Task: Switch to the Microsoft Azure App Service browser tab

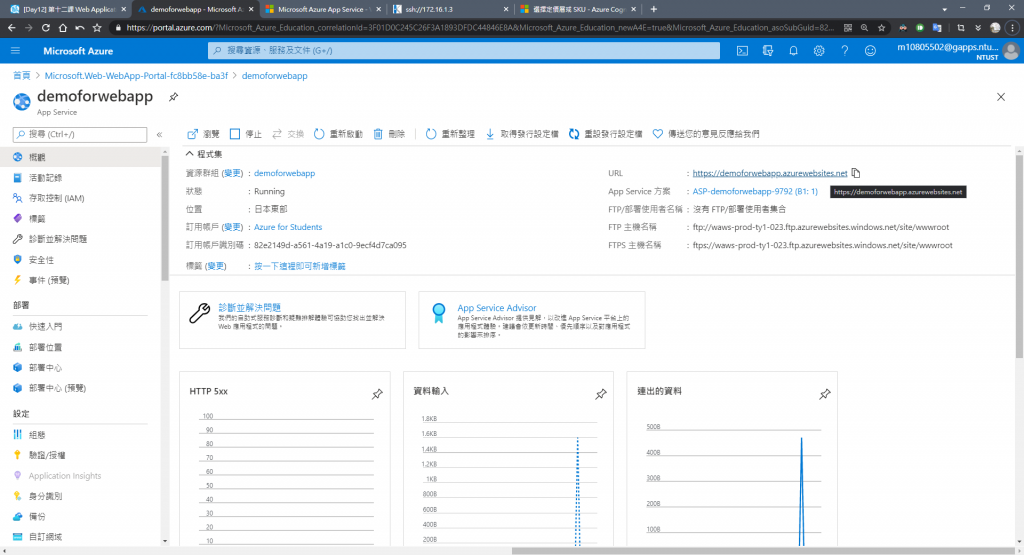Action: 324,9
